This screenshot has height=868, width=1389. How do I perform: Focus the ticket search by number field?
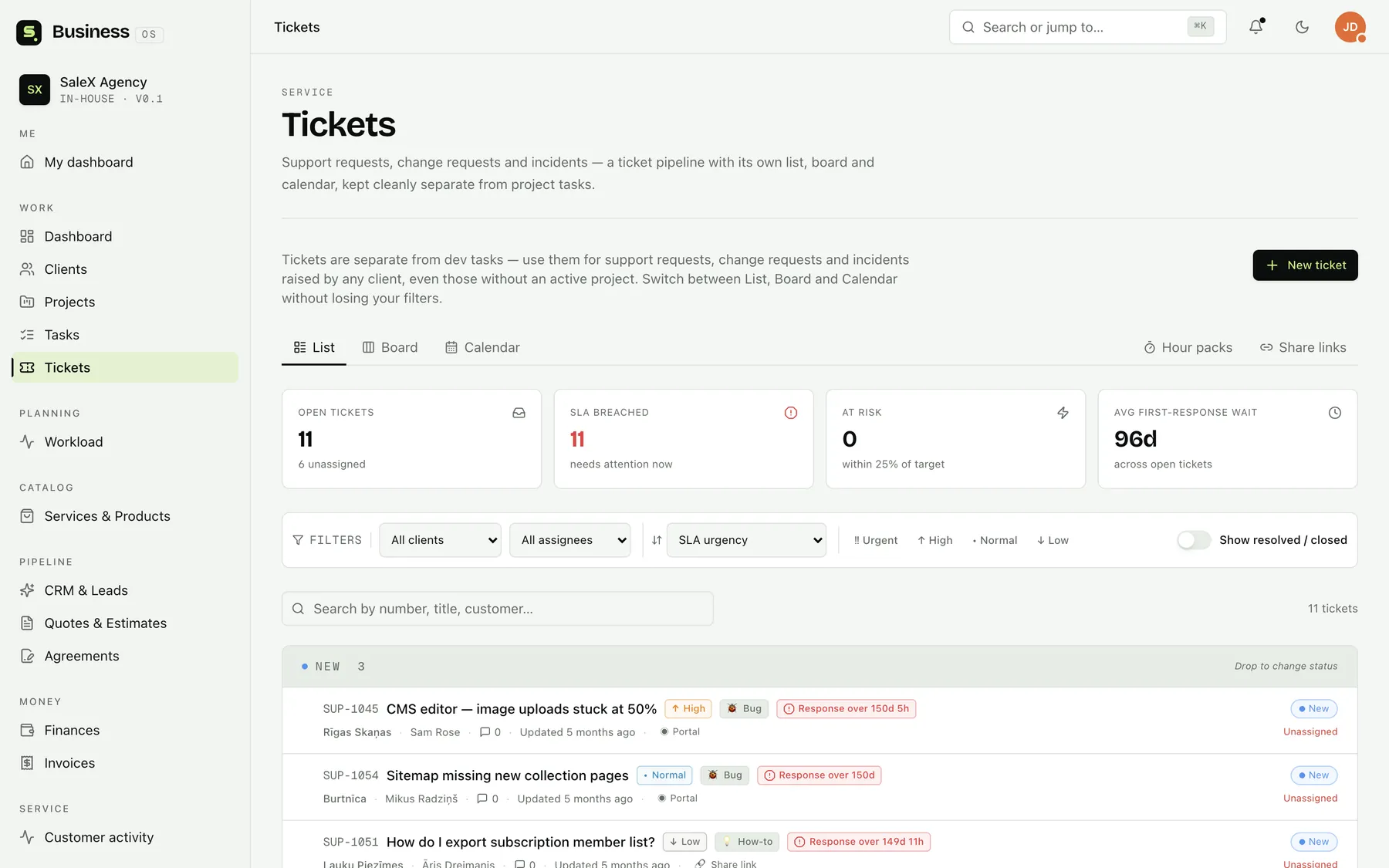click(498, 609)
